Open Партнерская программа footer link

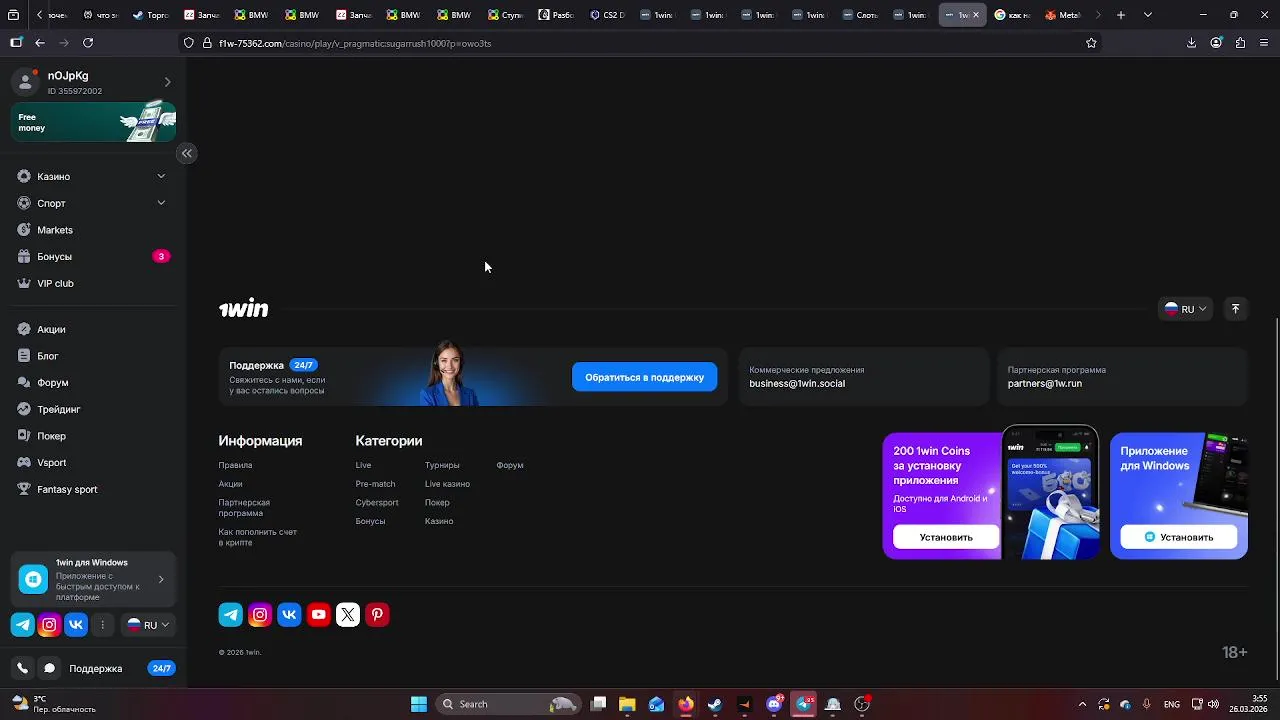click(x=244, y=508)
